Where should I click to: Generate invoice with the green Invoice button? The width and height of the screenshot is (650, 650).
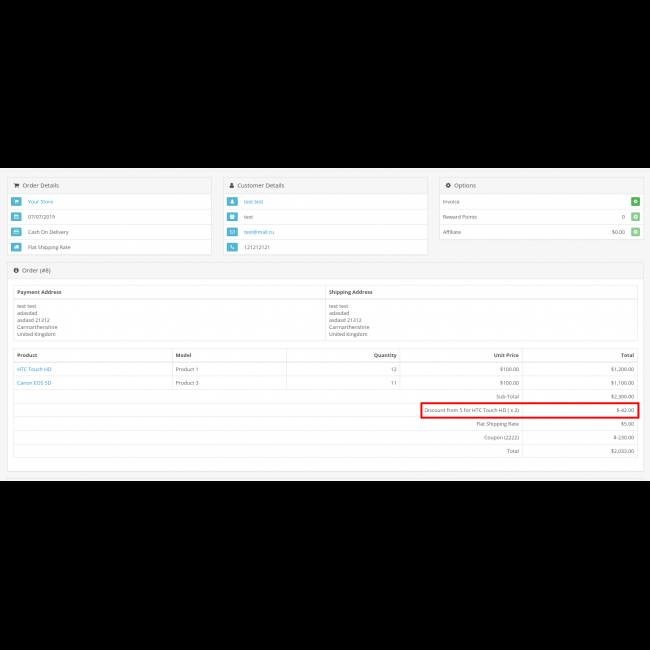[x=635, y=201]
